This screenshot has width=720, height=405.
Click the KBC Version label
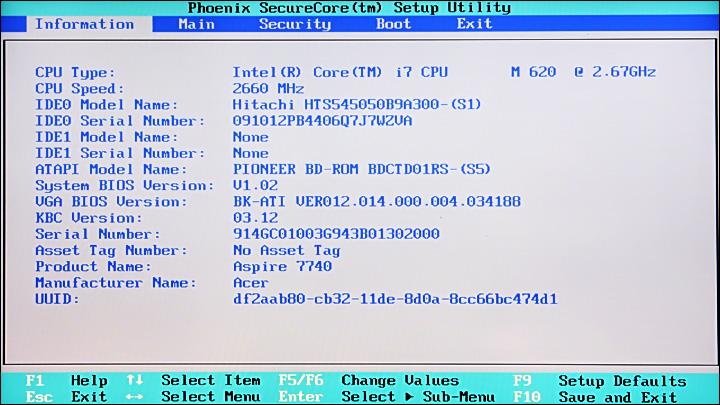[x=89, y=218]
